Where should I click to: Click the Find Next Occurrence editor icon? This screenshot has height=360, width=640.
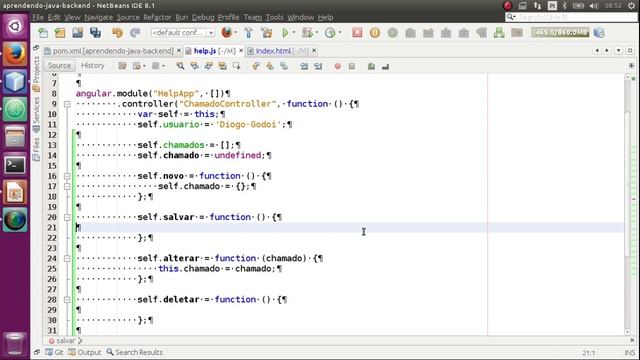pos(209,66)
